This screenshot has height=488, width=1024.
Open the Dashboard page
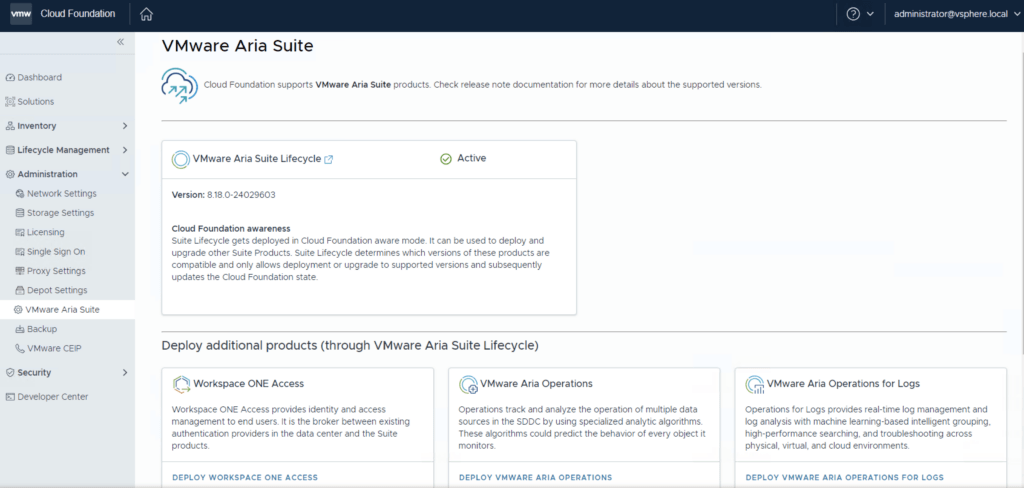tap(39, 77)
